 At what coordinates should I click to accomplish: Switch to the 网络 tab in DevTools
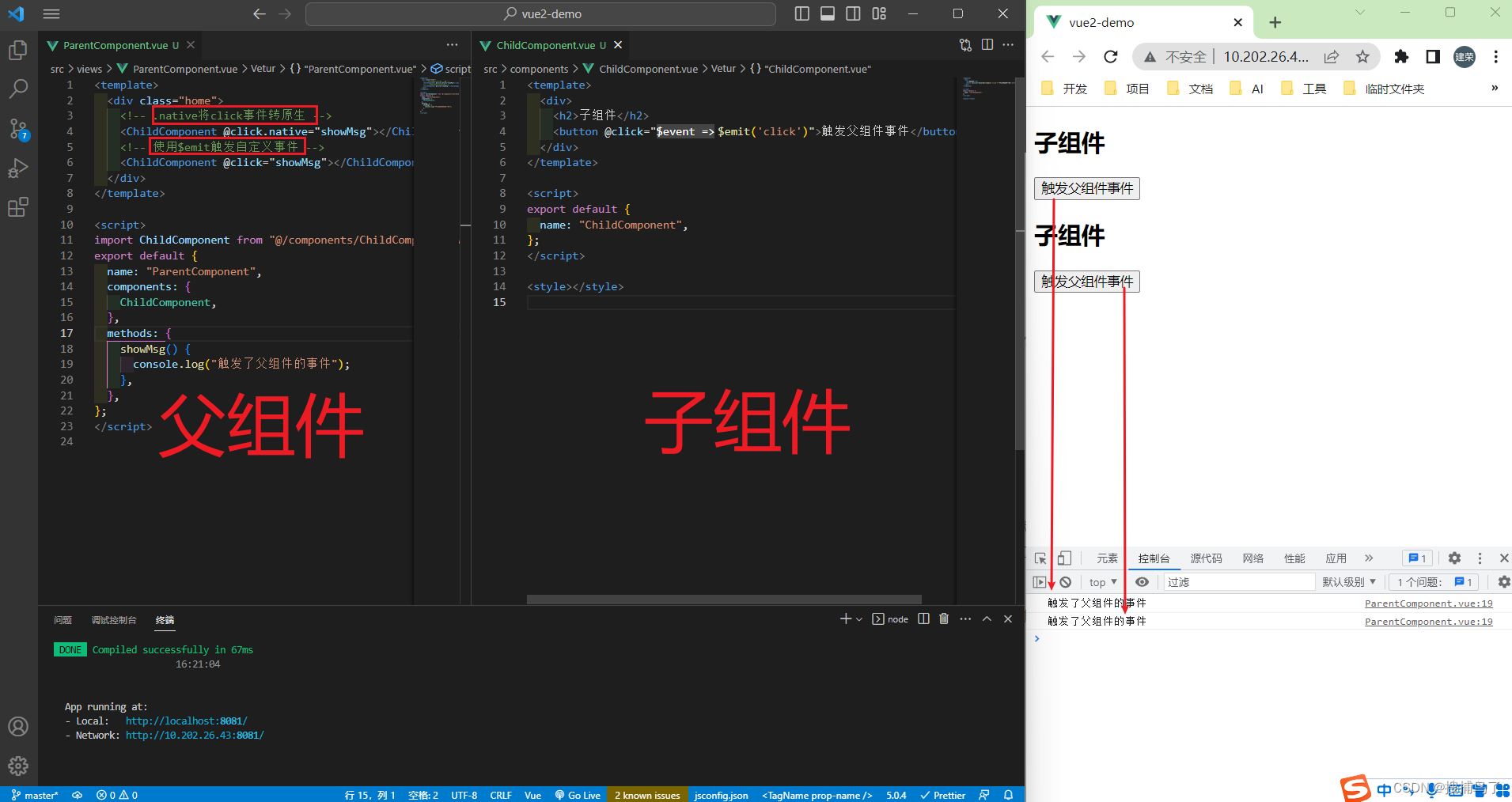(1252, 558)
